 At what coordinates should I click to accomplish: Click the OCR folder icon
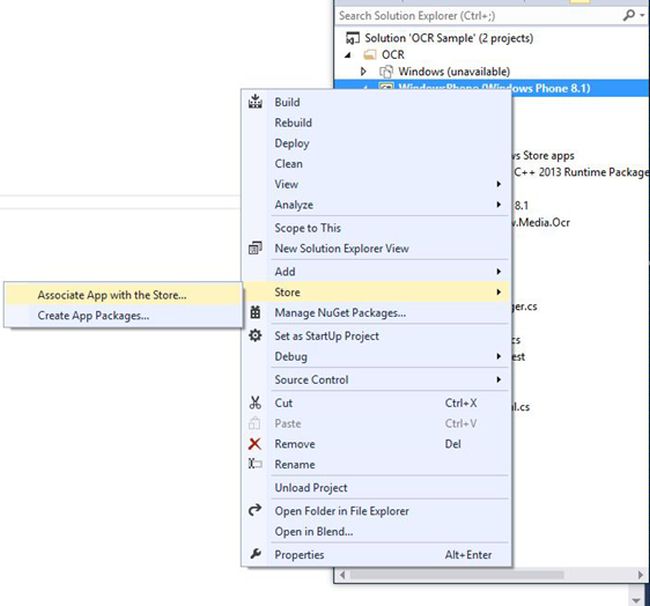(369, 55)
